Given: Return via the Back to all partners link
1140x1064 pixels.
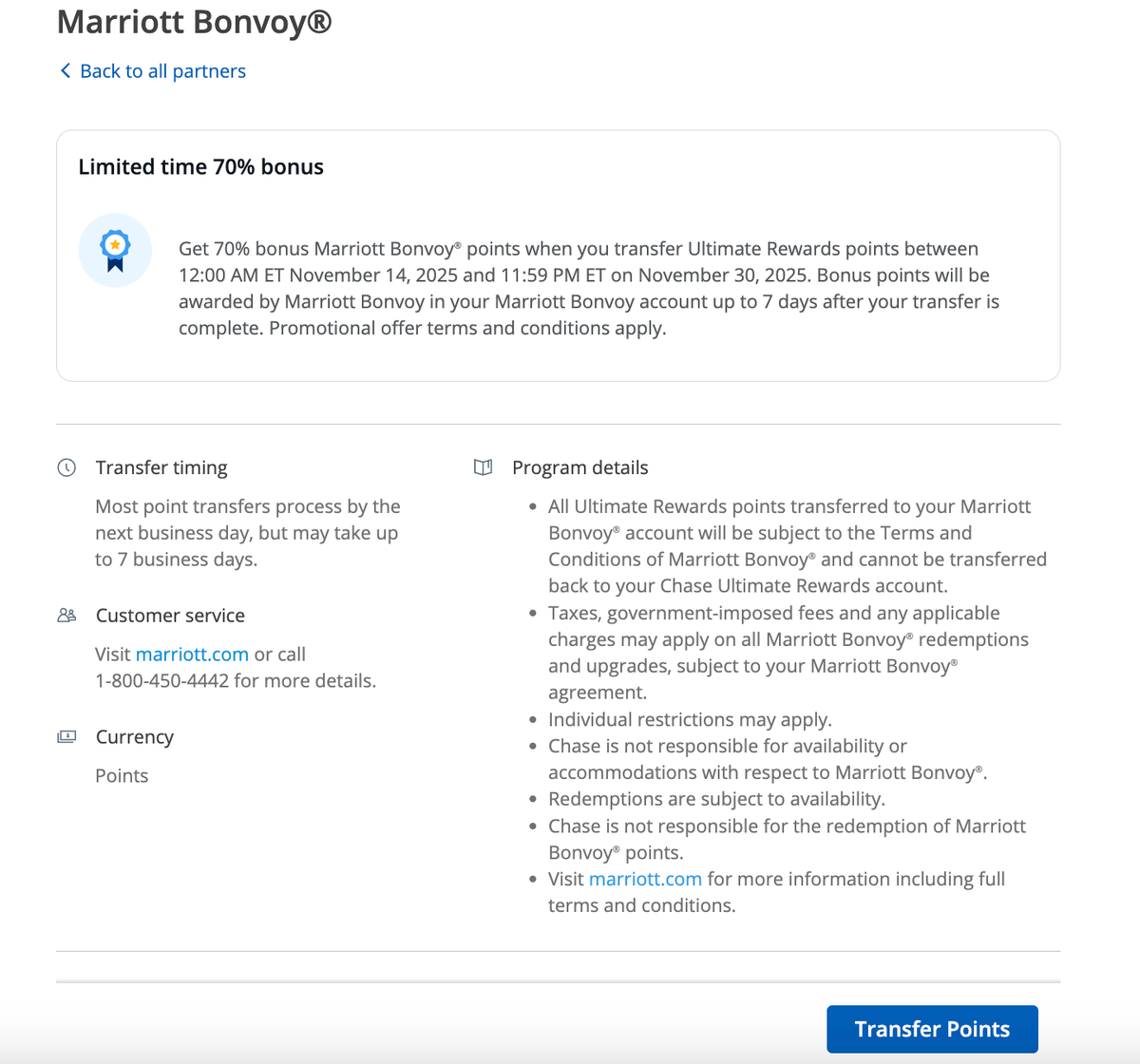Looking at the screenshot, I should tap(161, 70).
